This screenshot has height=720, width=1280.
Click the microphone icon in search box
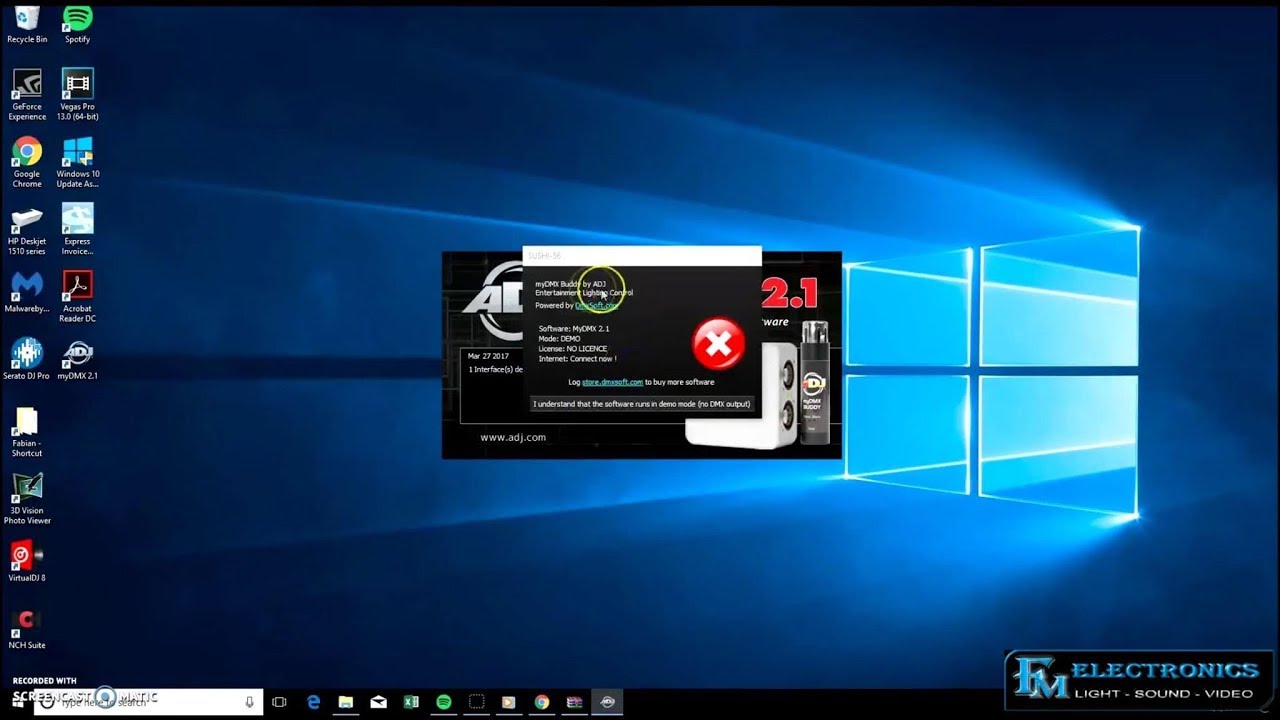tap(250, 702)
